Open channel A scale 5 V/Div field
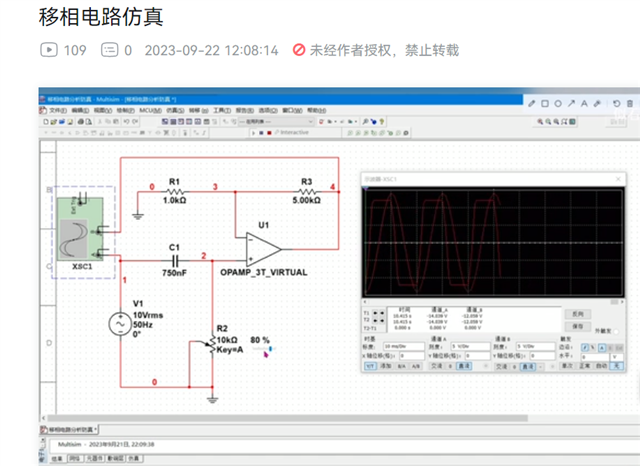This screenshot has height=466, width=640. click(x=470, y=346)
